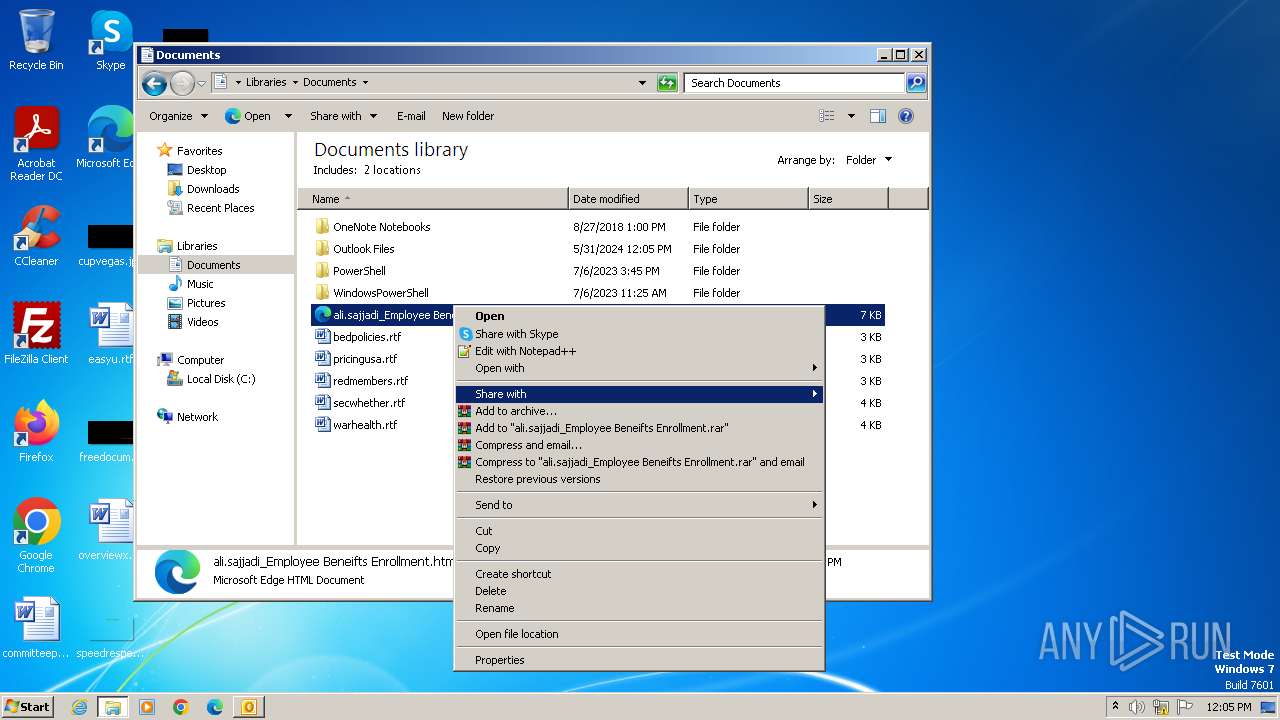This screenshot has width=1280, height=720.
Task: Click the Forward navigation arrow button
Action: [182, 83]
